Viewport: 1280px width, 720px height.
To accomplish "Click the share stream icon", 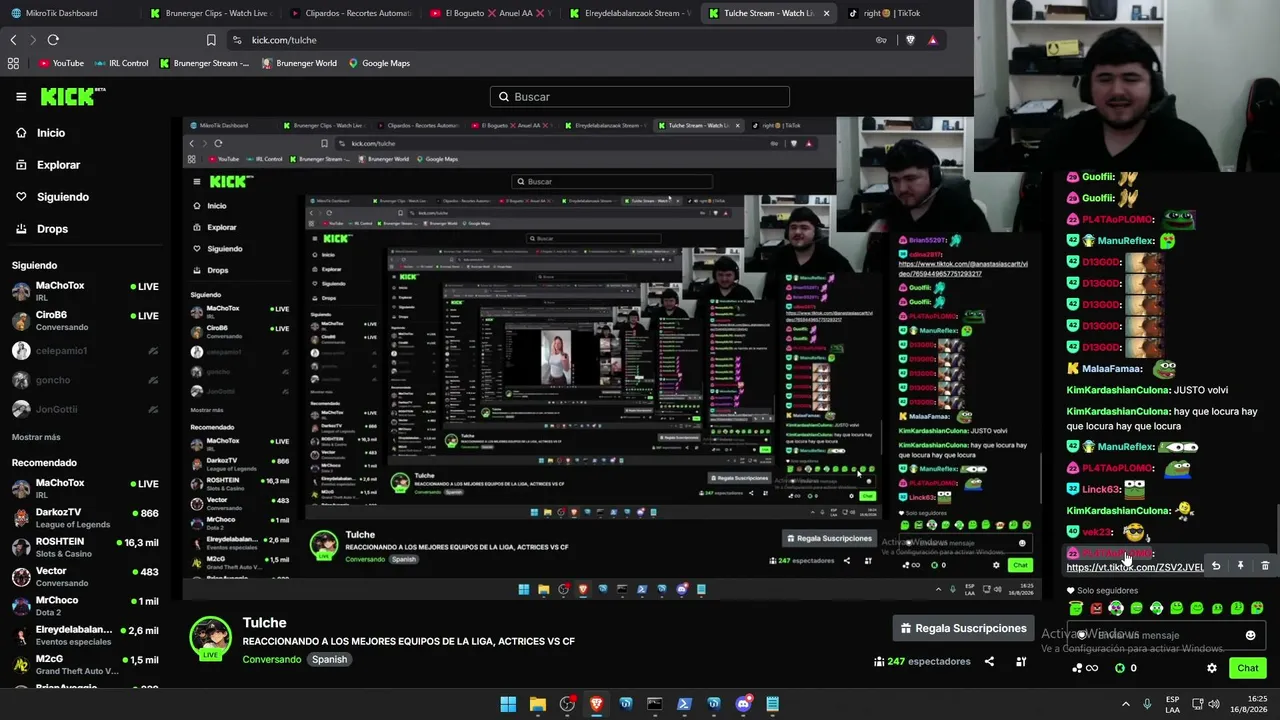I will click(x=989, y=661).
